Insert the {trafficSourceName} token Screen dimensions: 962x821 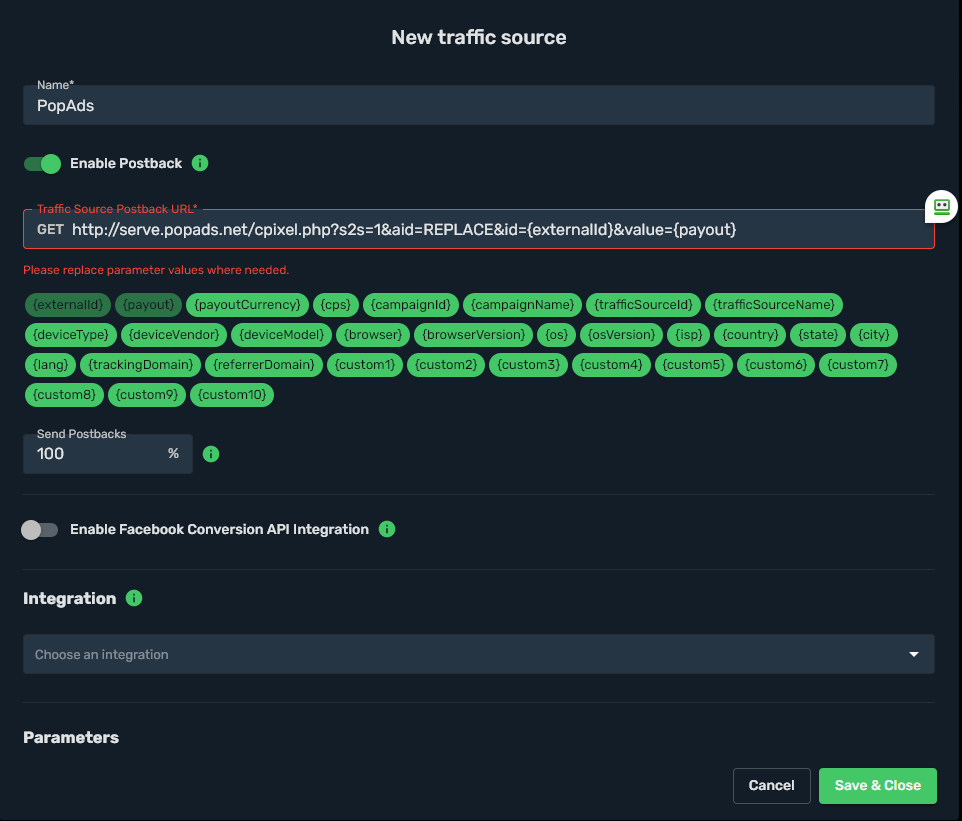tap(774, 305)
